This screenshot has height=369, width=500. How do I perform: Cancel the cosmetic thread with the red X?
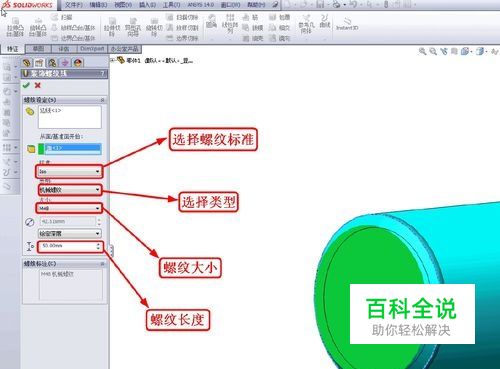[x=38, y=85]
